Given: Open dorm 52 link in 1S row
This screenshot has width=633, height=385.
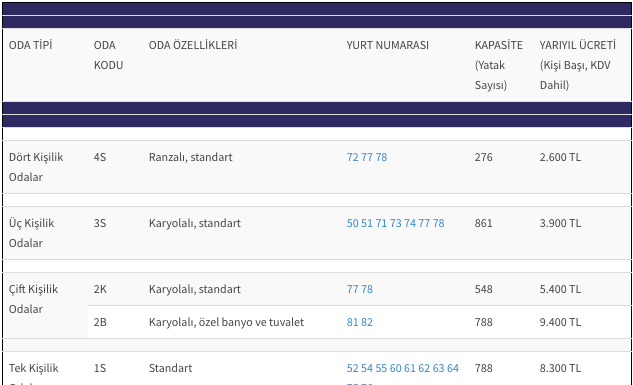Looking at the screenshot, I should point(352,368).
